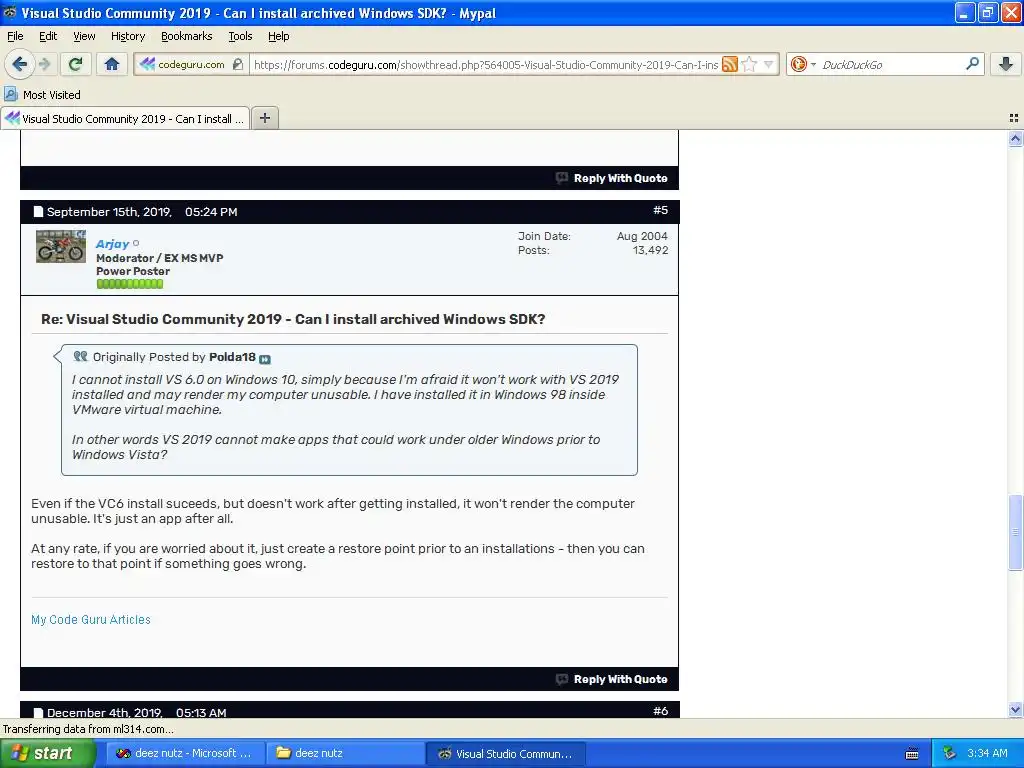
Task: Reload the current page
Action: click(x=76, y=64)
